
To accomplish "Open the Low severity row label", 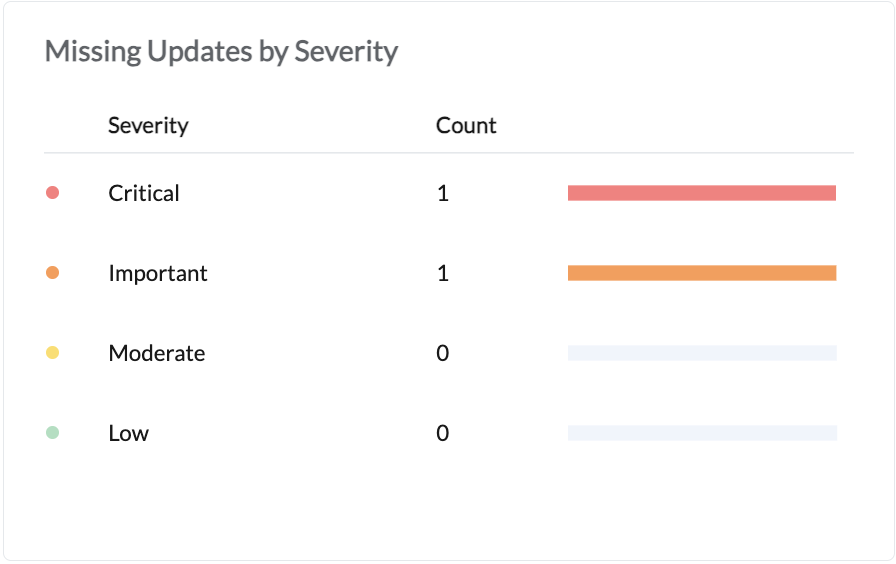I will (129, 433).
